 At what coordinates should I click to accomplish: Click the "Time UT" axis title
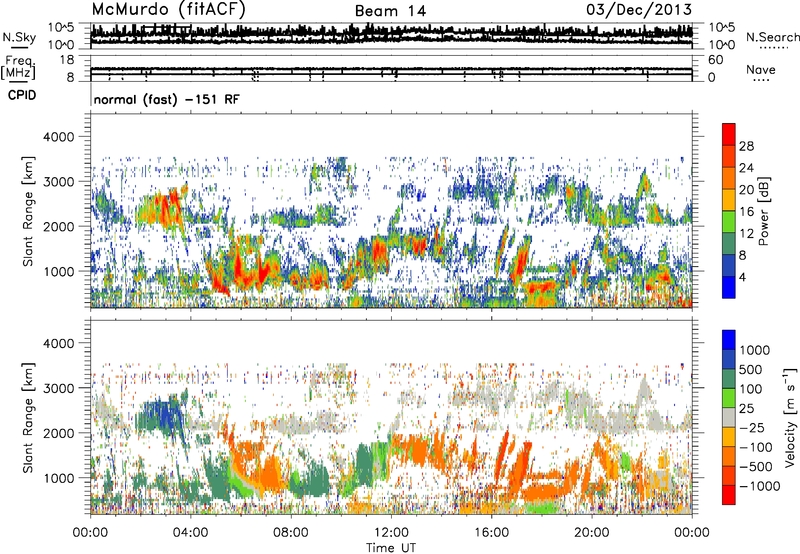pyautogui.click(x=391, y=548)
